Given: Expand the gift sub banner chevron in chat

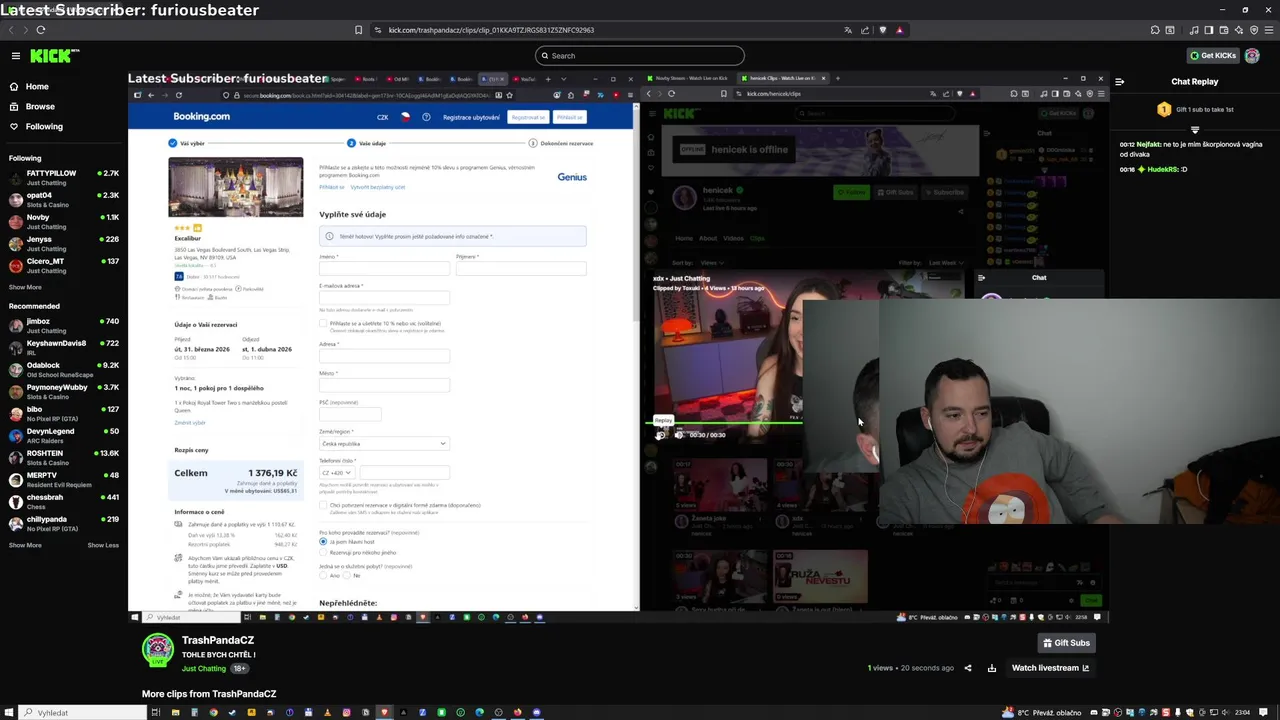Looking at the screenshot, I should point(1195,129).
